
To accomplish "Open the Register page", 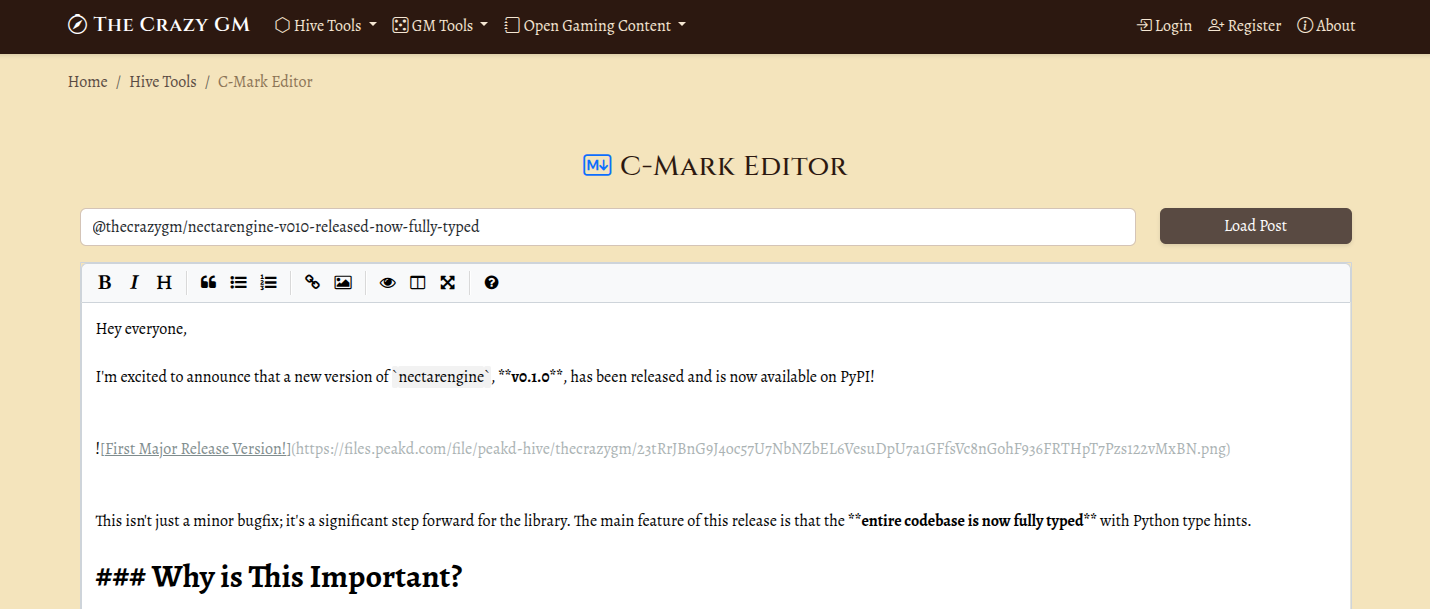I will tap(1245, 26).
